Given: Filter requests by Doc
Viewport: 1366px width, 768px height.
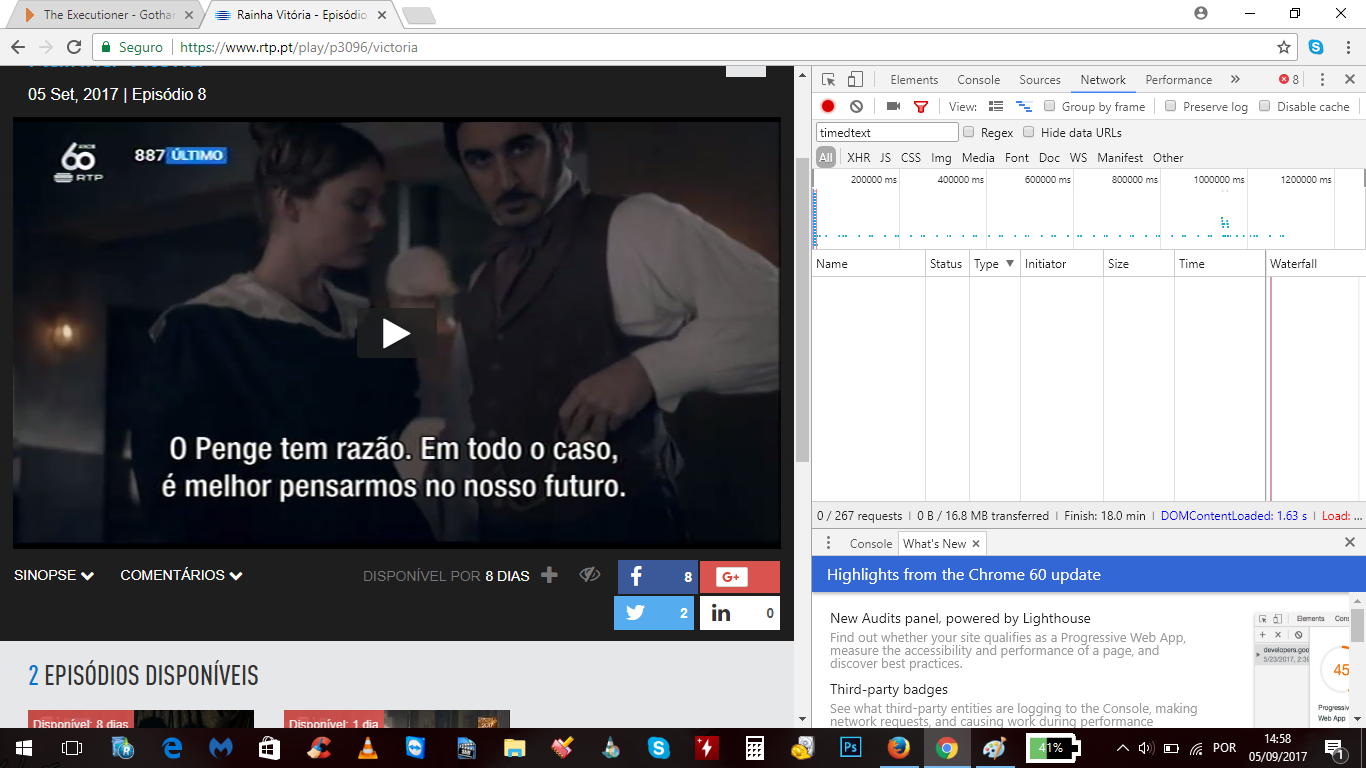Looking at the screenshot, I should coord(1049,158).
